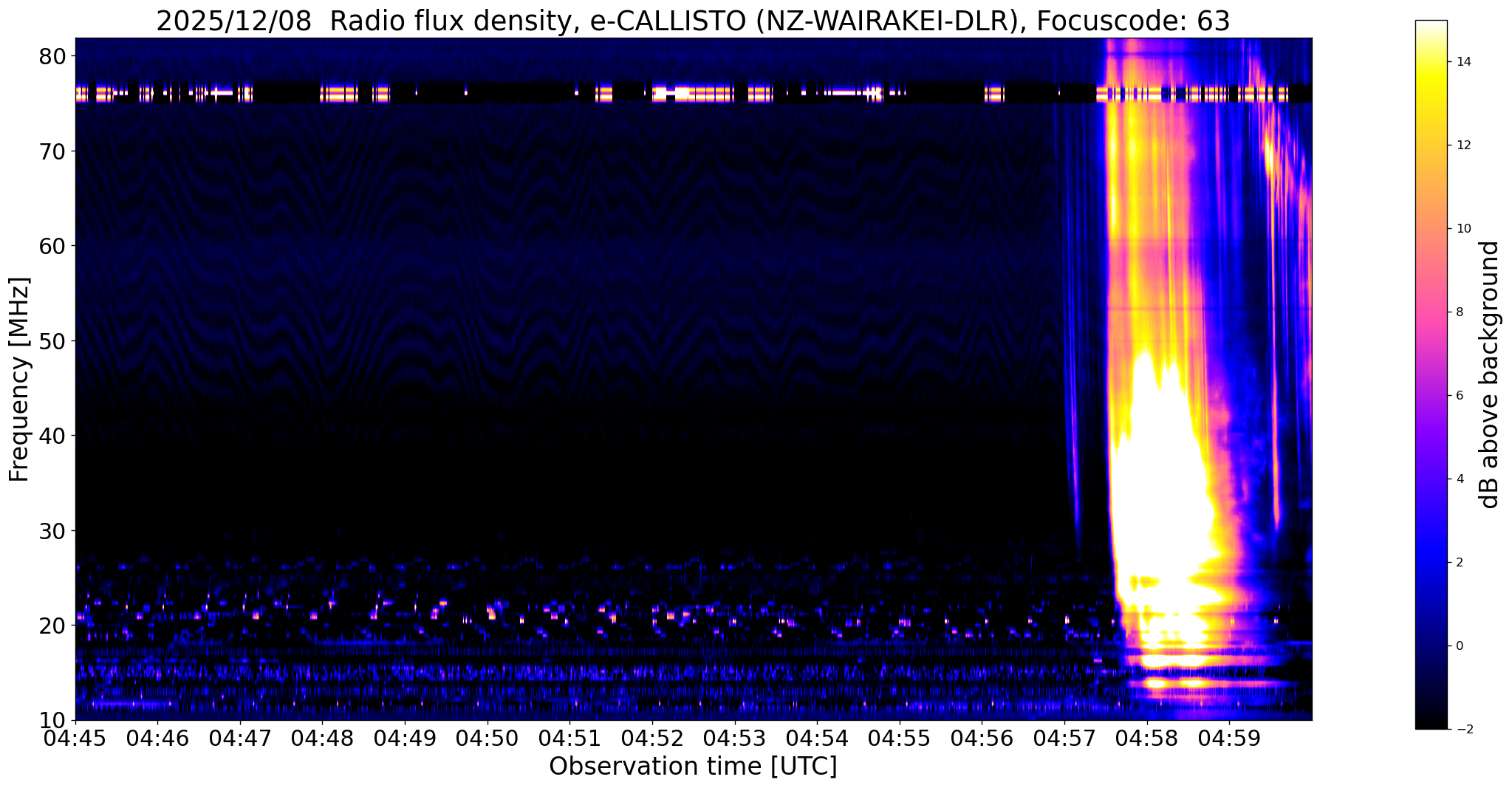Click the 30 MHz frequency tick label
The image size is (1512, 788).
pos(53,530)
